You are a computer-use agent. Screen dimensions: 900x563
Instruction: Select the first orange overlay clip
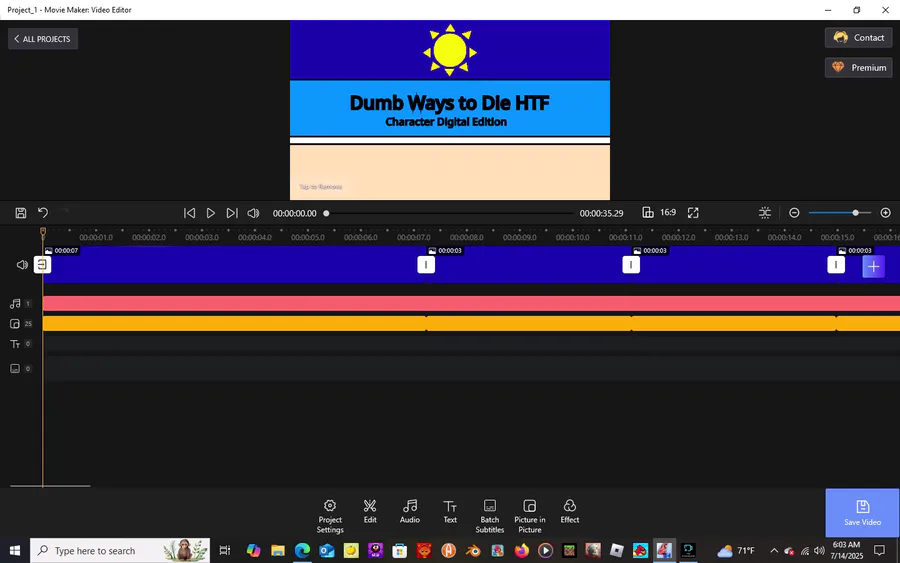(x=234, y=324)
